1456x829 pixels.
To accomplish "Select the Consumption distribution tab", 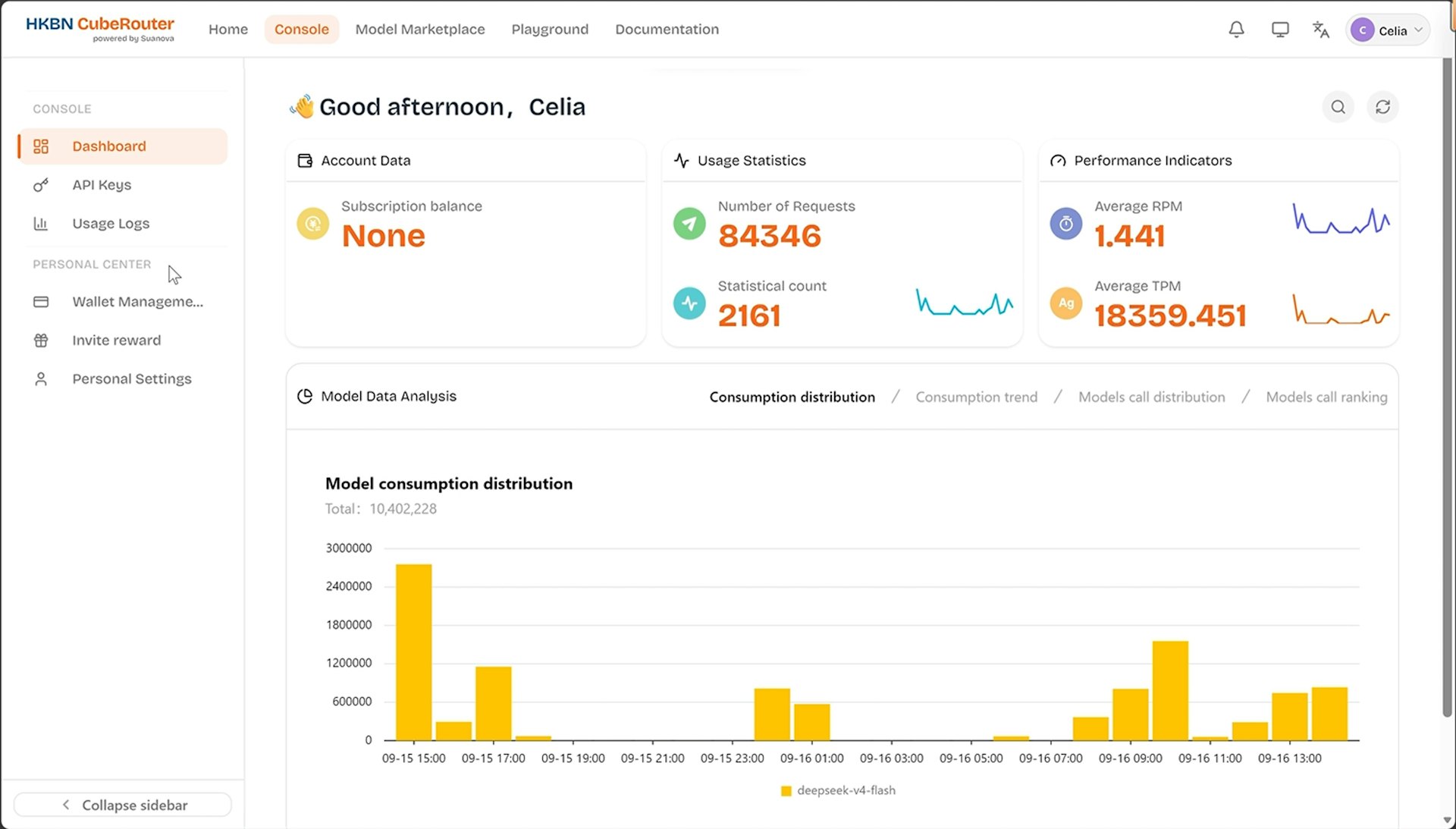I will point(792,397).
